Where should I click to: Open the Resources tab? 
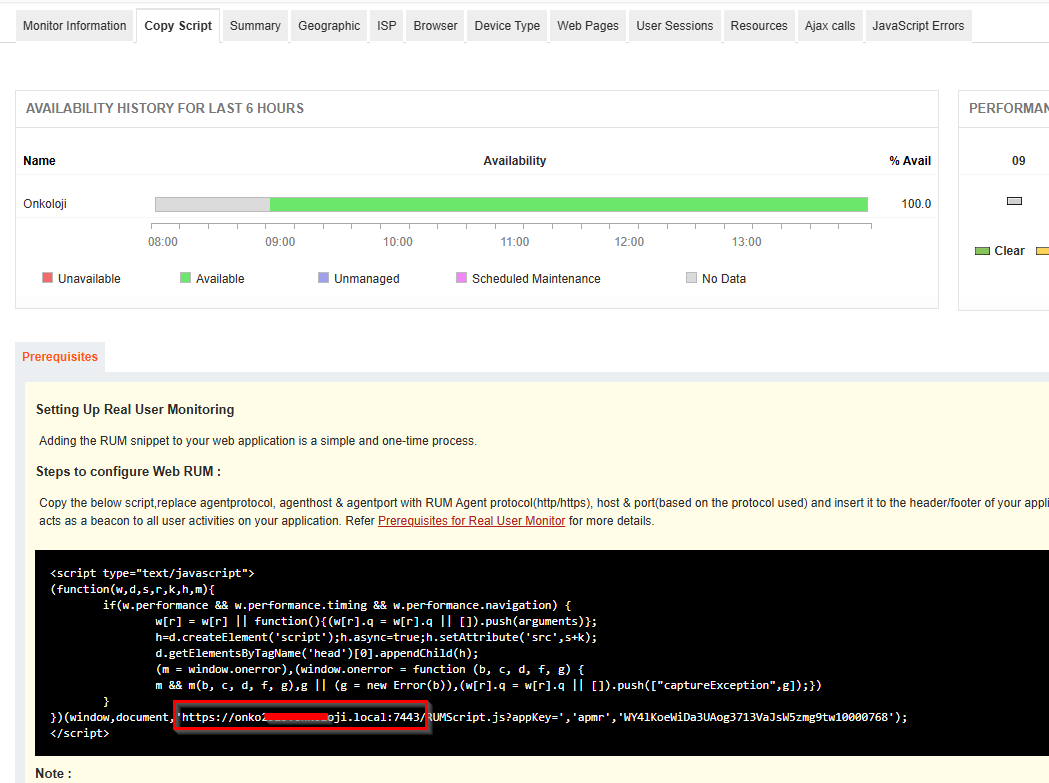click(759, 26)
